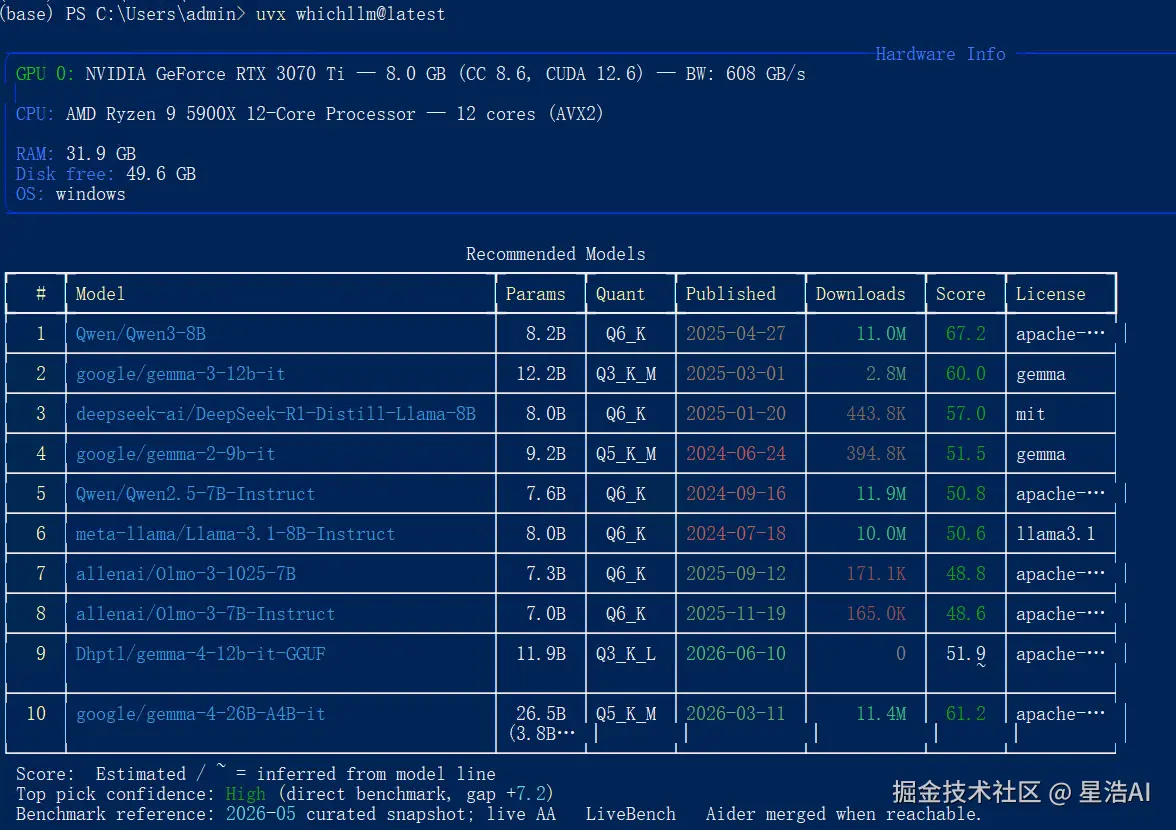
Task: Click params 12.2B for gemma-3-12b-it
Action: [x=541, y=373]
